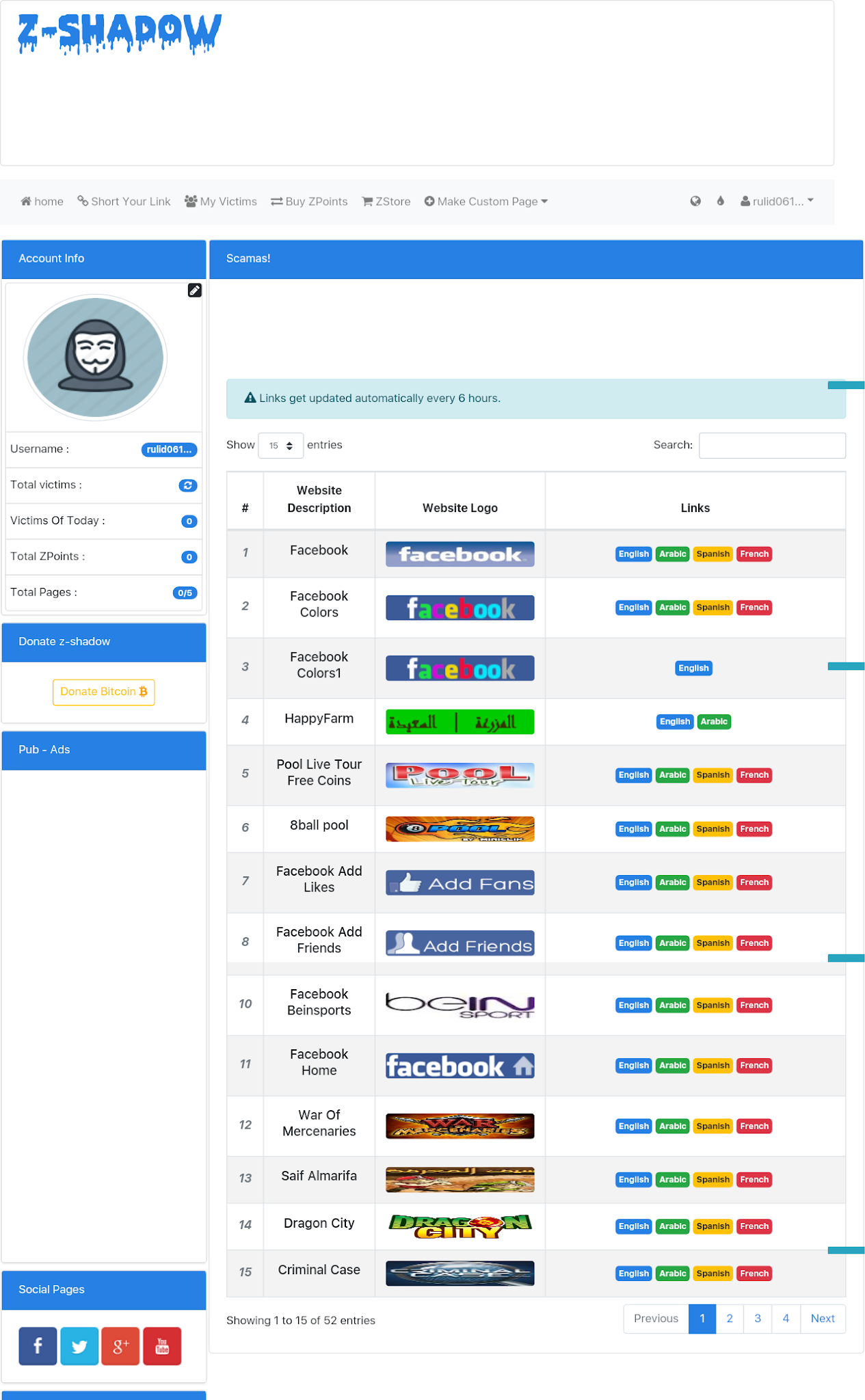Click the edit pencil icon on avatar
Viewport: 865px width, 1400px height.
195,291
